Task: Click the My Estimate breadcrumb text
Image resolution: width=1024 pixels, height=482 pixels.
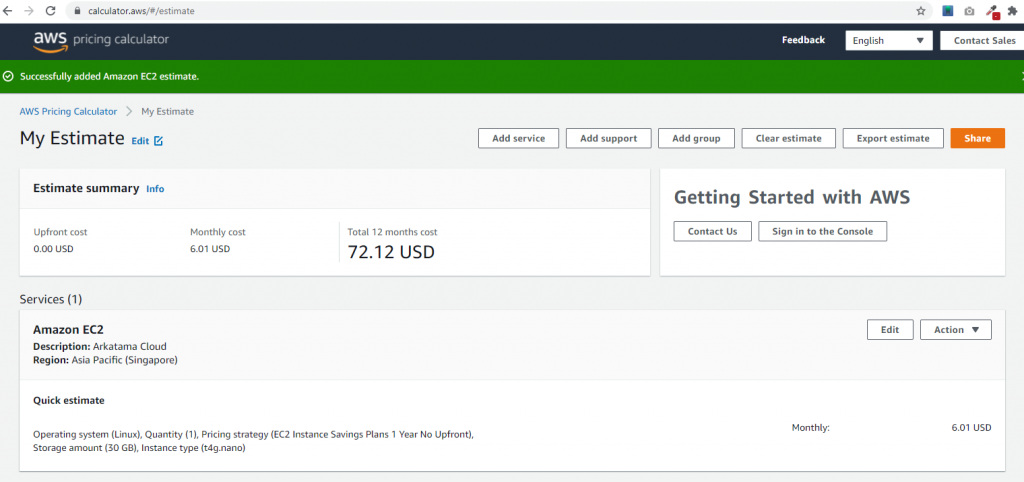Action: click(167, 112)
